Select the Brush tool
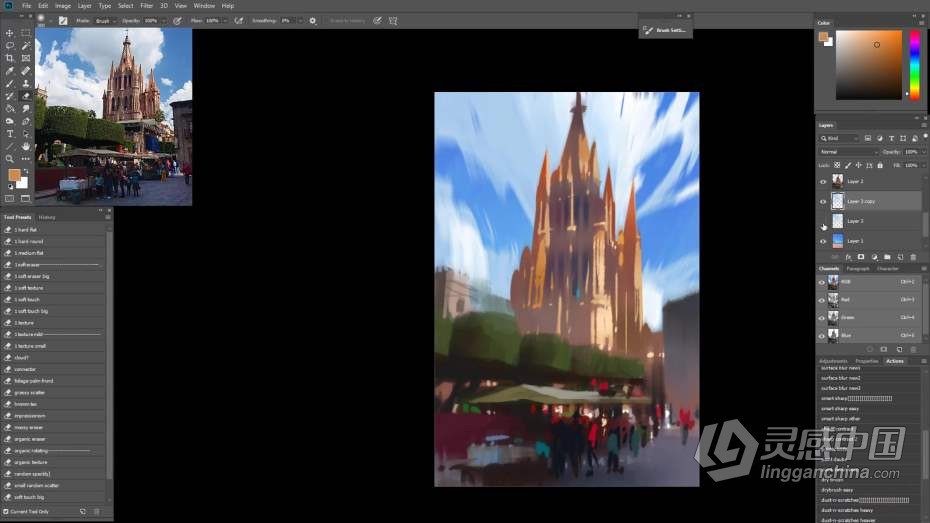 pos(9,83)
